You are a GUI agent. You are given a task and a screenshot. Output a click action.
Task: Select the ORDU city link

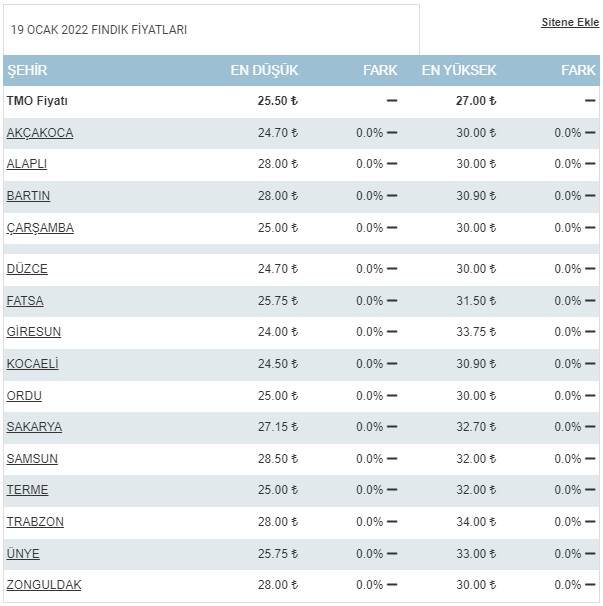24,396
